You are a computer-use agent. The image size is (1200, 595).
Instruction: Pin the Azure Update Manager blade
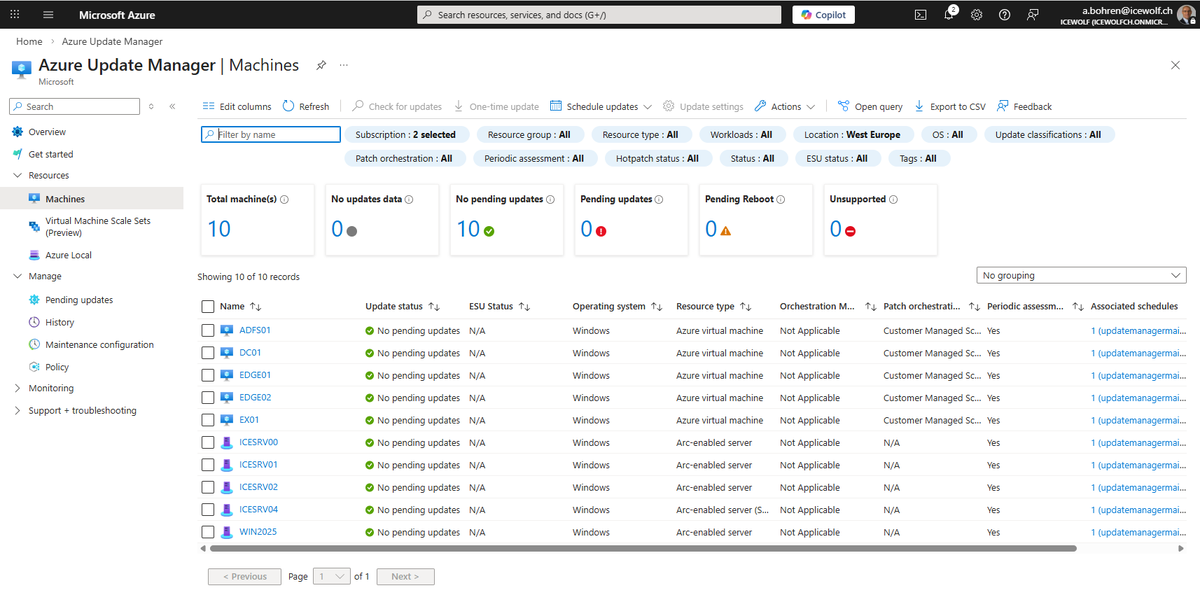click(x=321, y=65)
